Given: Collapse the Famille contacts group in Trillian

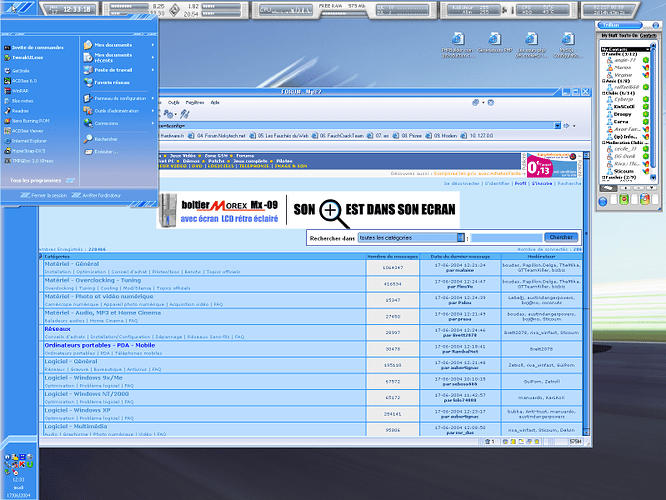Looking at the screenshot, I should coord(603,54).
